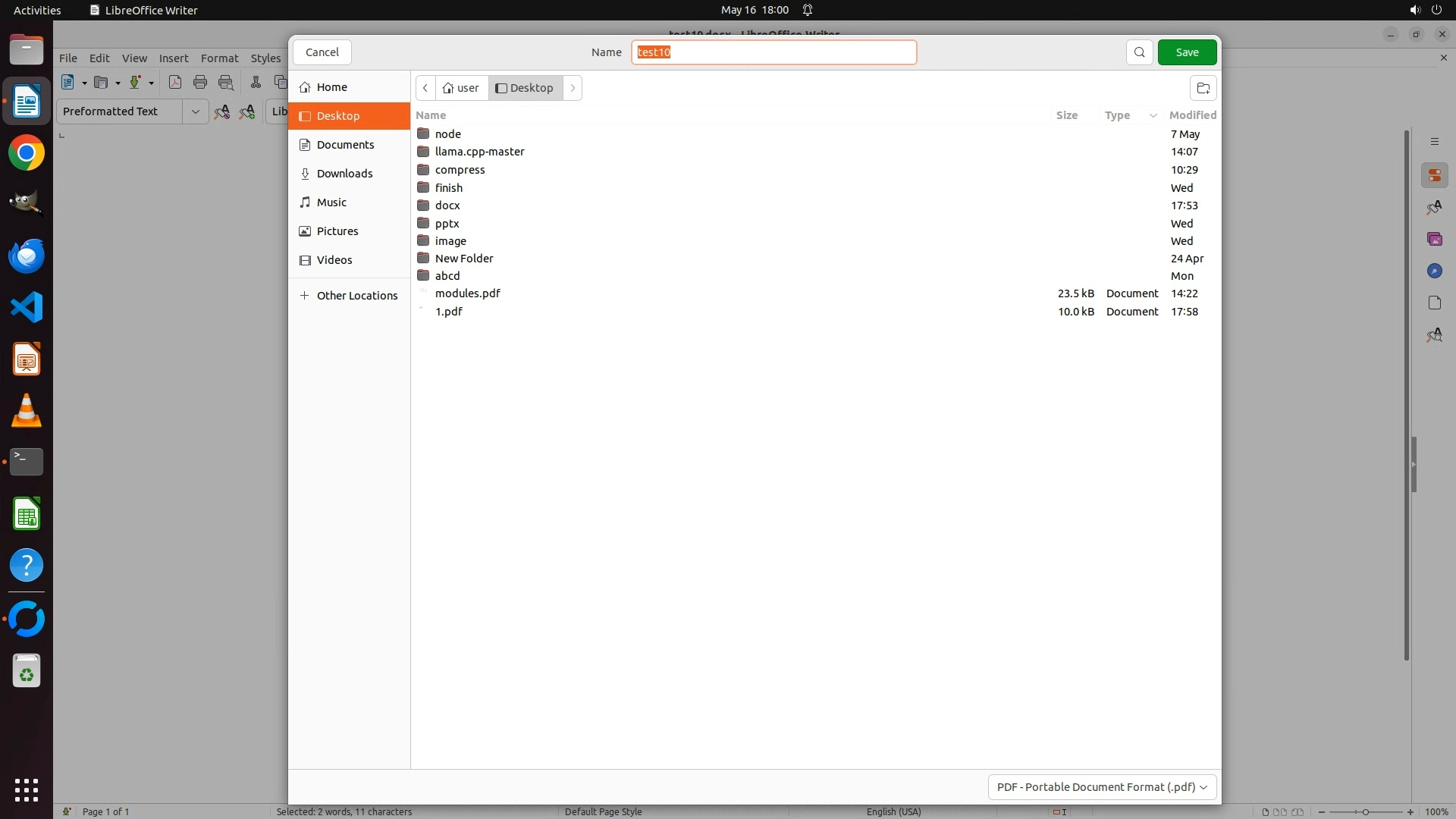Expand the Preformatted Text style dropdown
Image resolution: width=1456 pixels, height=819 pixels.
coord(195,111)
